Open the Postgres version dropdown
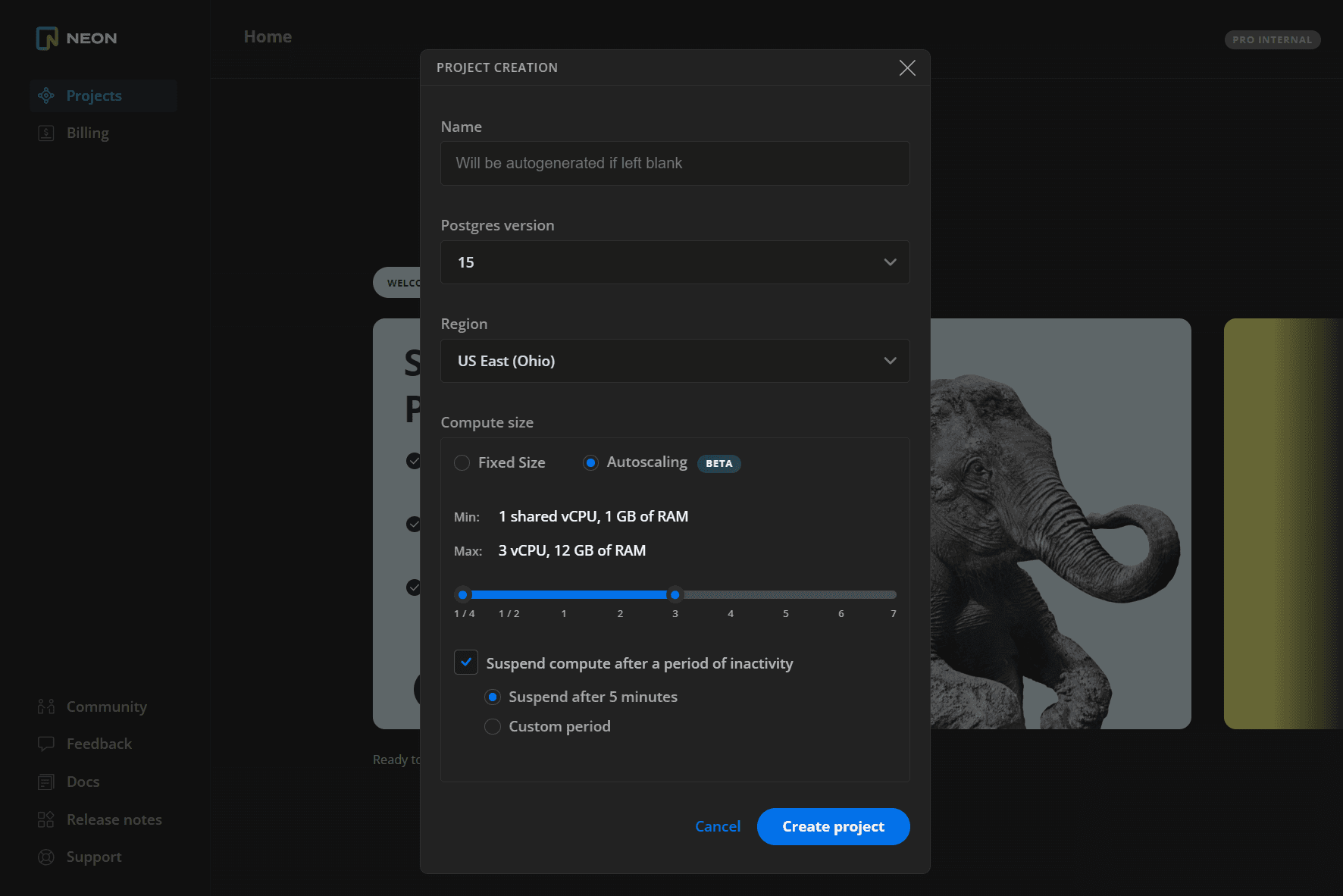Image resolution: width=1343 pixels, height=896 pixels. pos(675,262)
